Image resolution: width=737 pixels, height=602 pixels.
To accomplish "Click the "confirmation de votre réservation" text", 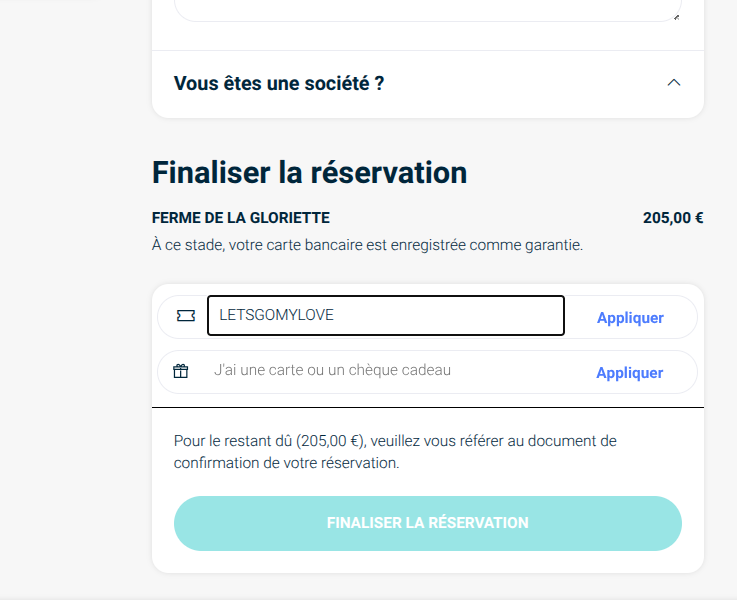I will point(286,464).
